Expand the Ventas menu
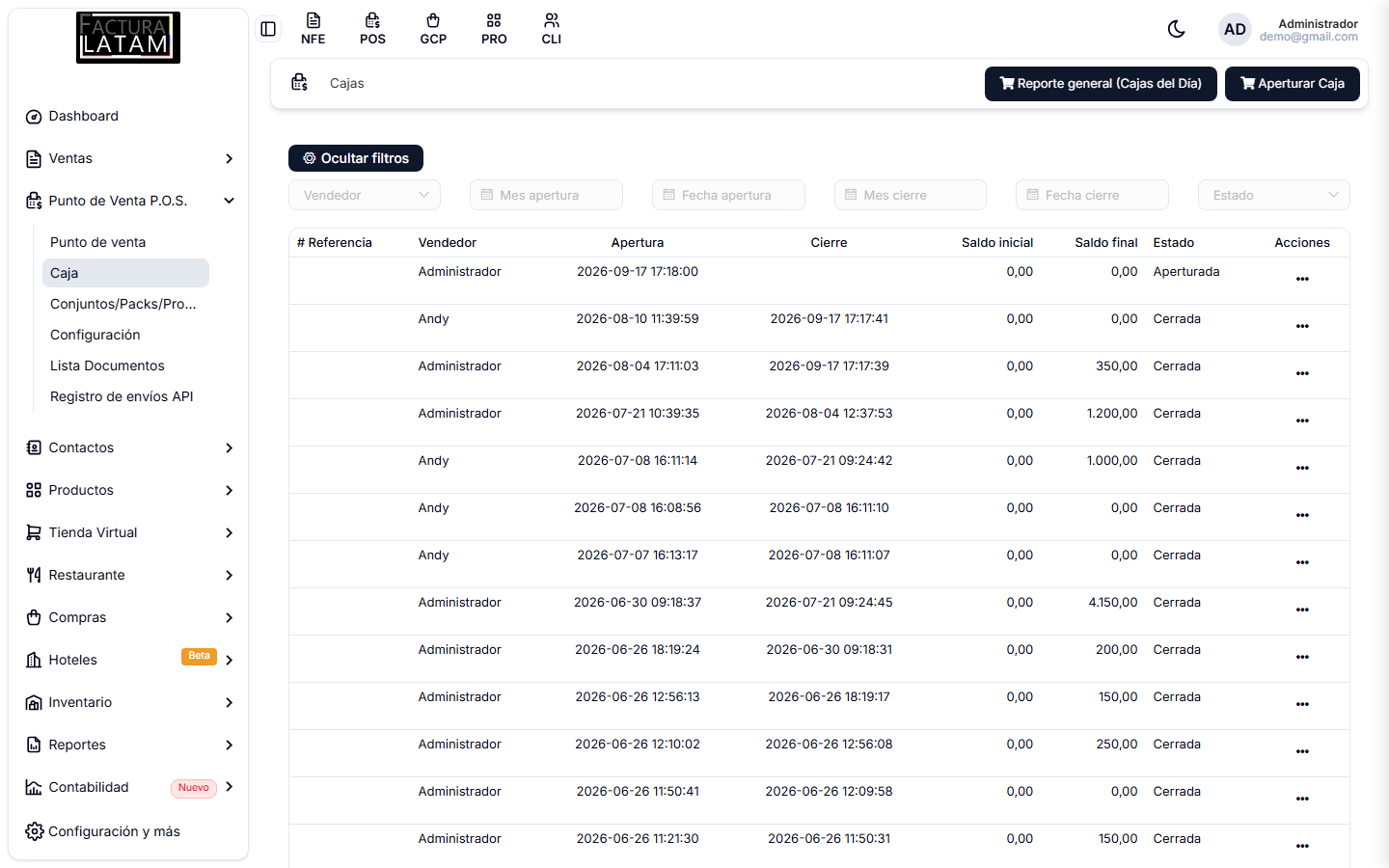The width and height of the screenshot is (1389, 868). click(128, 158)
